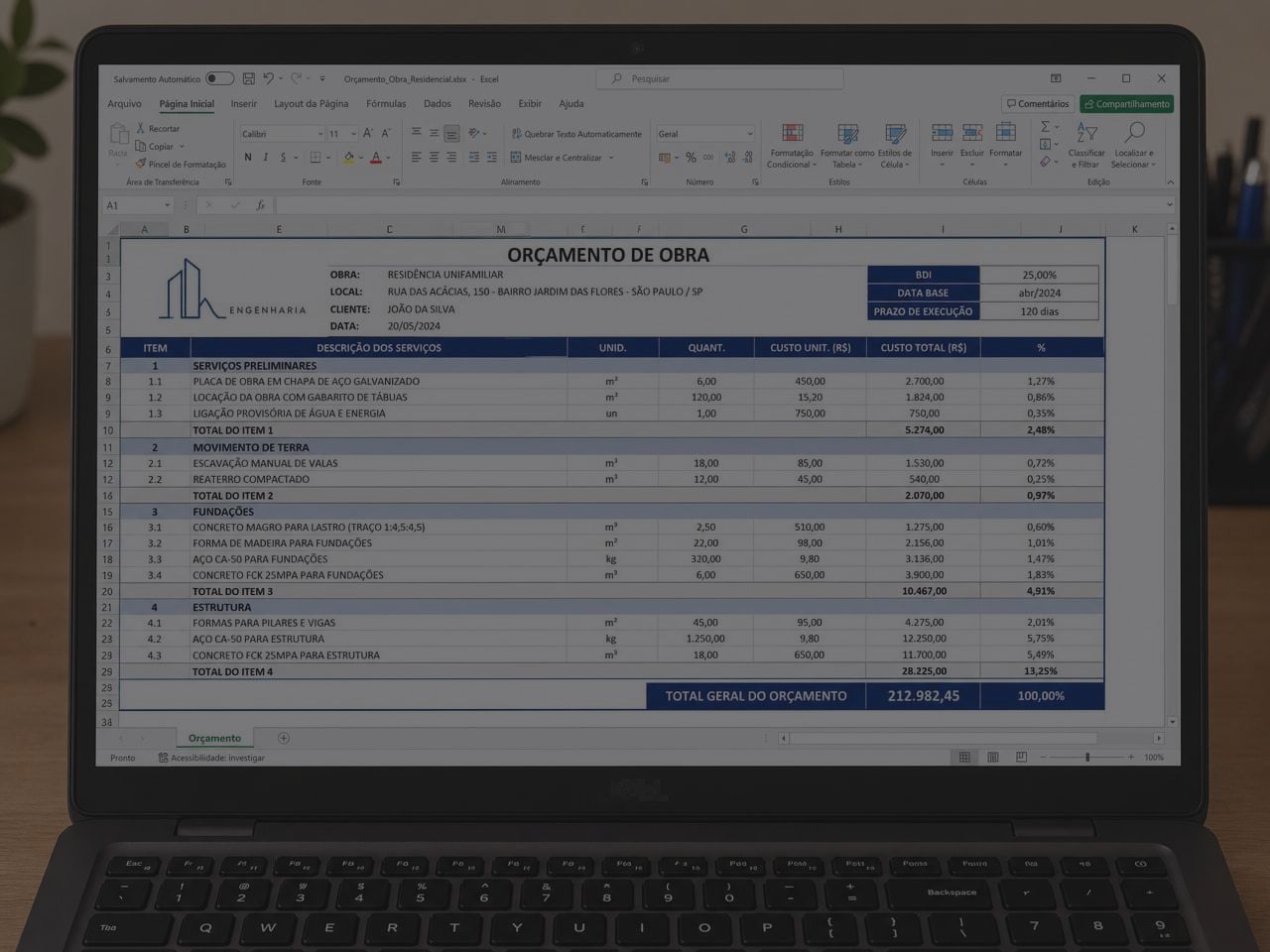Click the fx insert function icon
Screen dimensions: 1270x952
260,205
